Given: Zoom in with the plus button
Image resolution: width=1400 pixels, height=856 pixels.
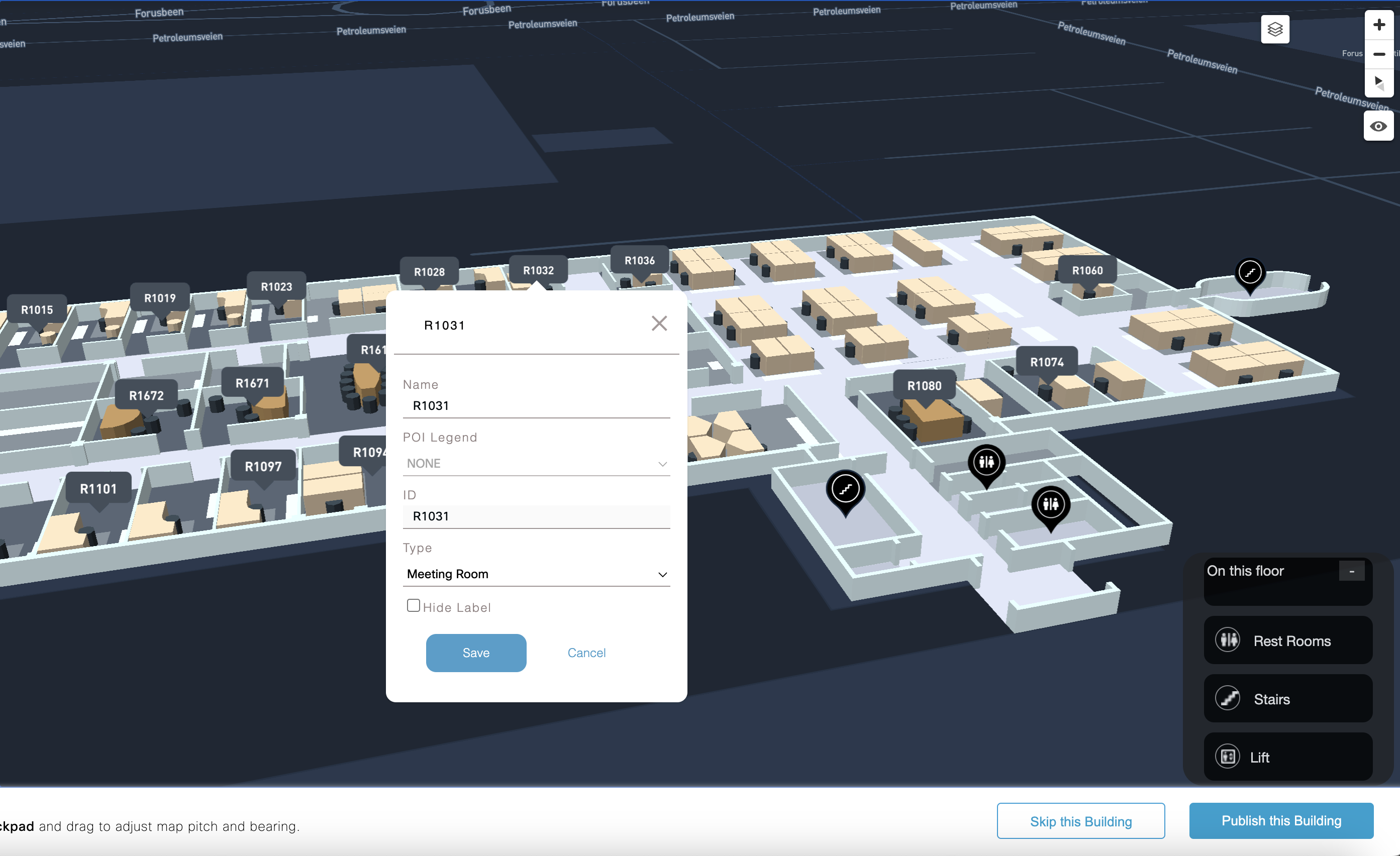Looking at the screenshot, I should point(1378,25).
